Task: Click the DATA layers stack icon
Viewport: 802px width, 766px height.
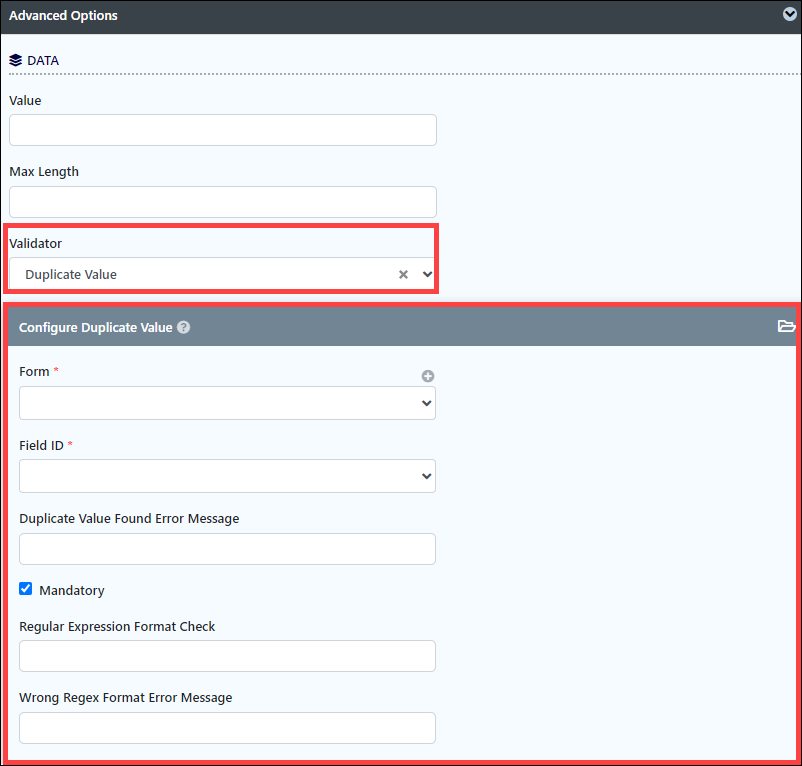Action: click(15, 60)
